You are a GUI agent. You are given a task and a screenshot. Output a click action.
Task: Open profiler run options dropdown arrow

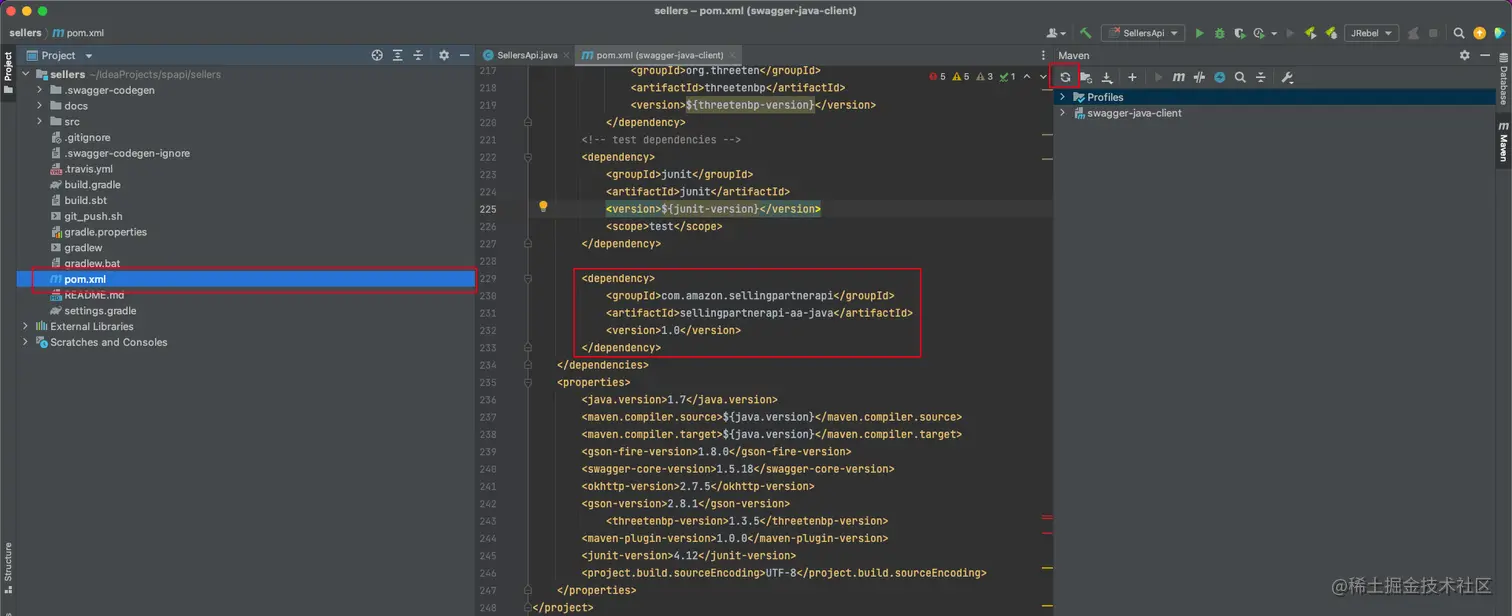(x=1274, y=33)
